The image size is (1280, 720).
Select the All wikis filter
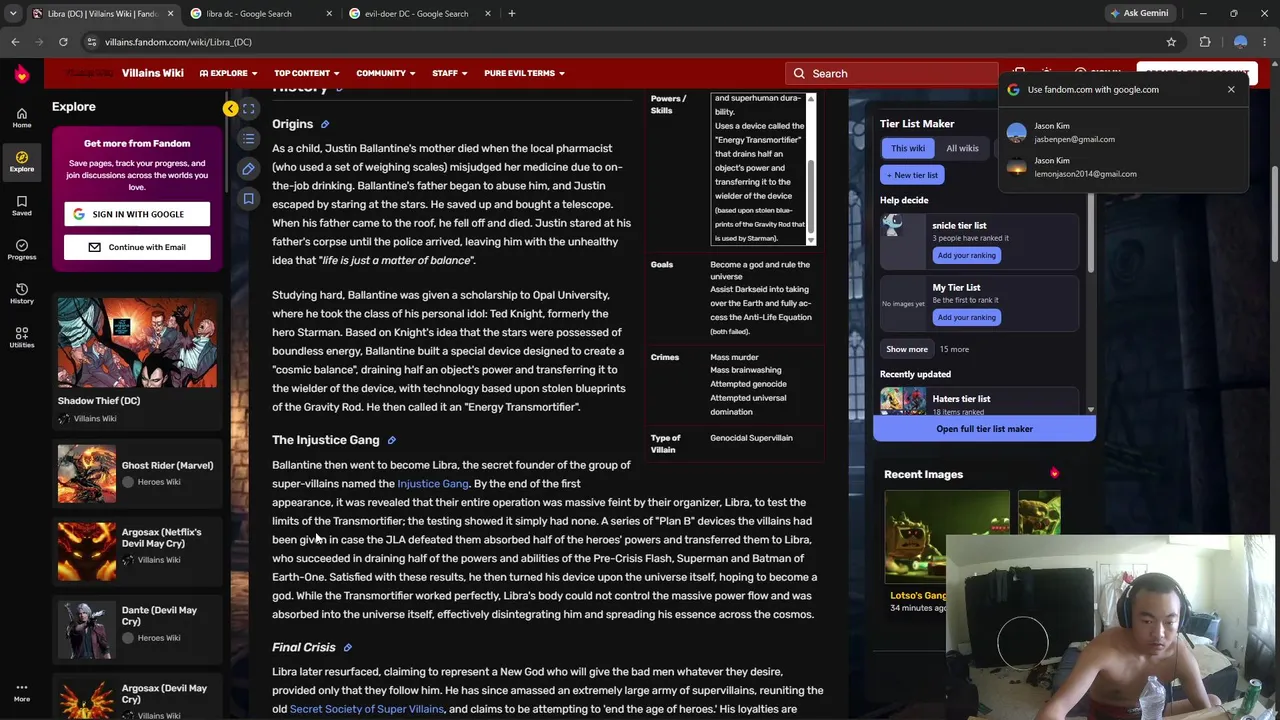(x=962, y=148)
